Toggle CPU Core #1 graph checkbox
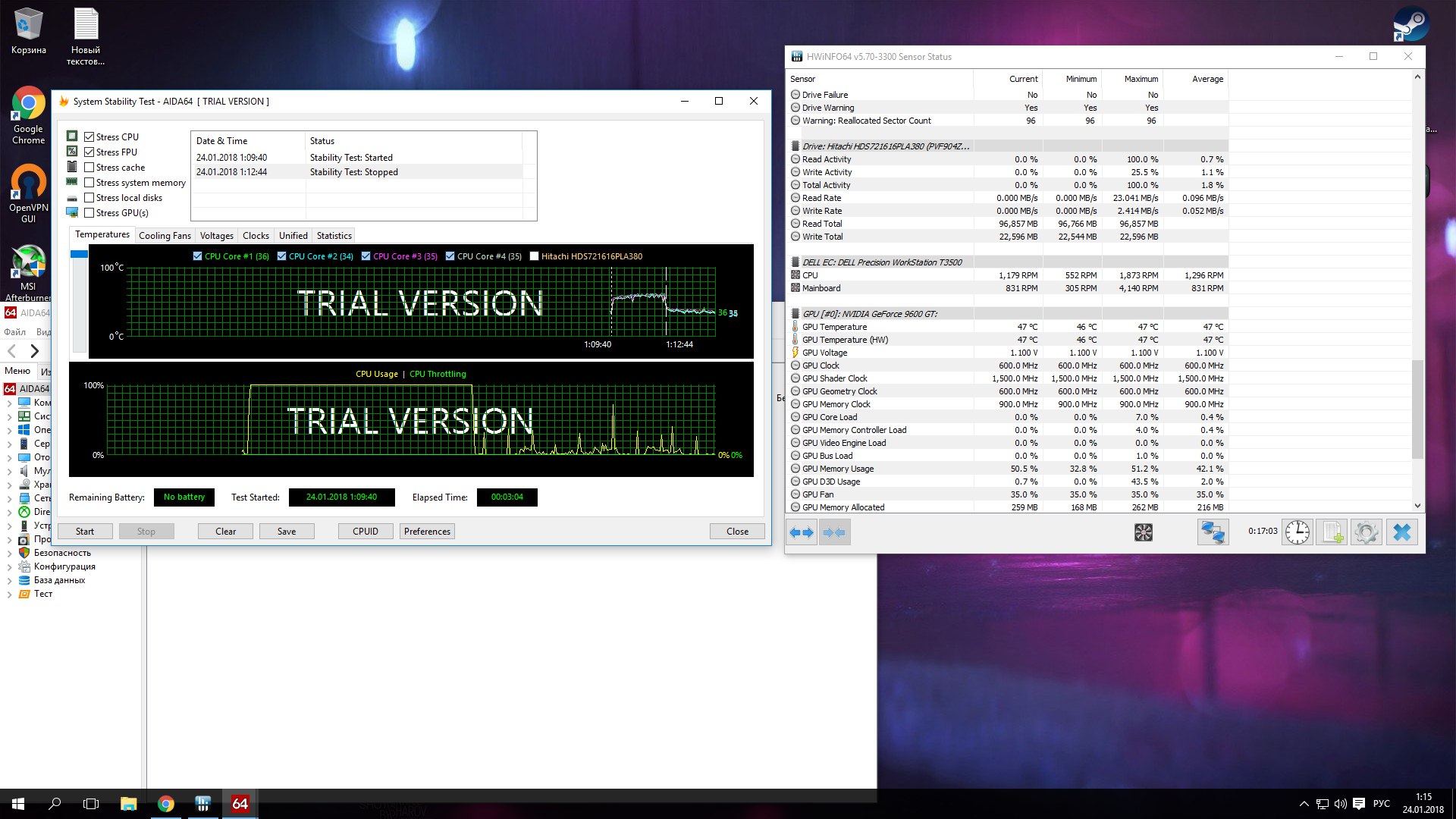This screenshot has width=1456, height=819. [198, 256]
